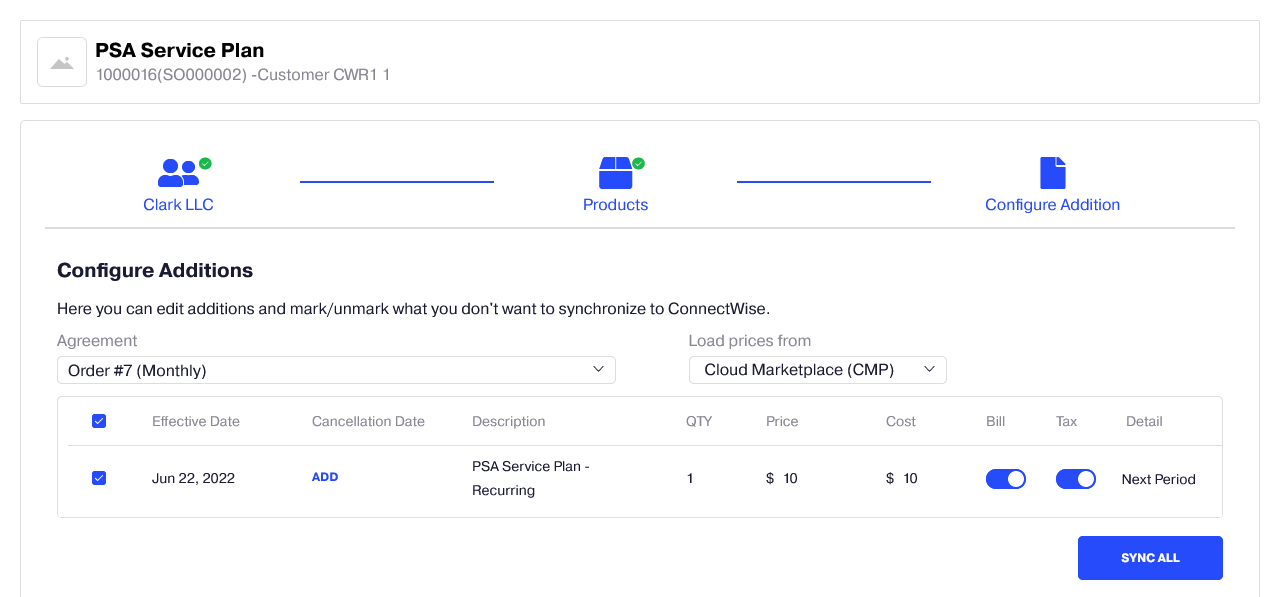Click the Products box icon
Image resolution: width=1280 pixels, height=597 pixels.
coord(615,173)
